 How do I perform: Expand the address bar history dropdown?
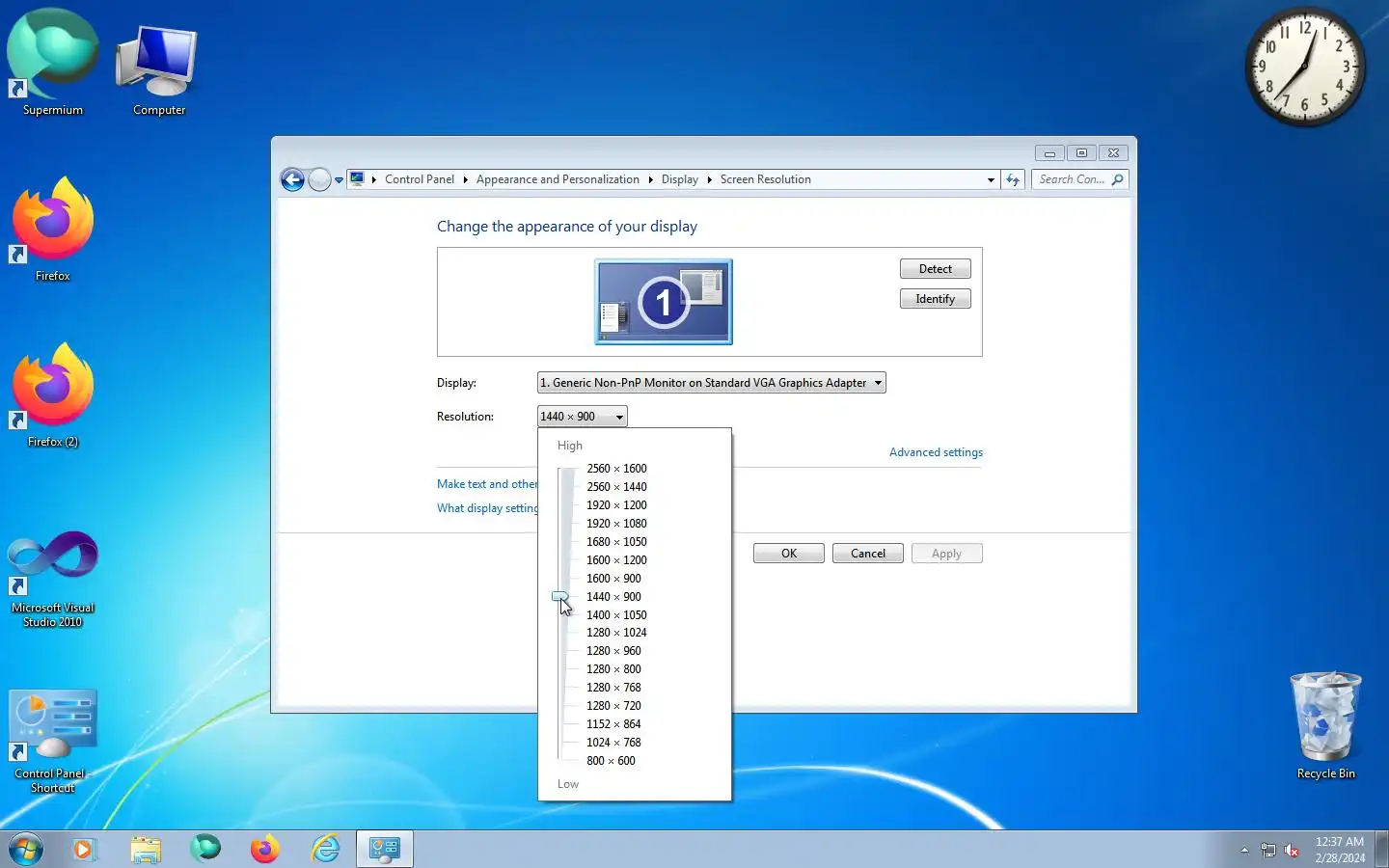pos(991,179)
